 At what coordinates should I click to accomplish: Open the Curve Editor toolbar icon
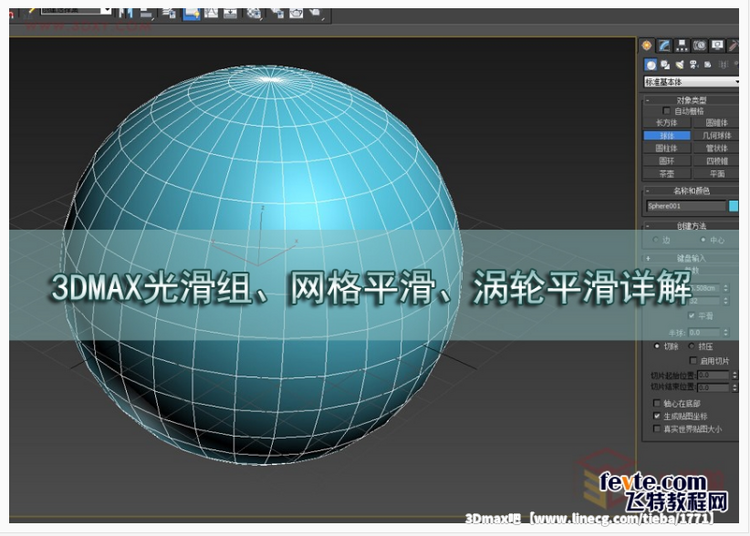click(211, 13)
